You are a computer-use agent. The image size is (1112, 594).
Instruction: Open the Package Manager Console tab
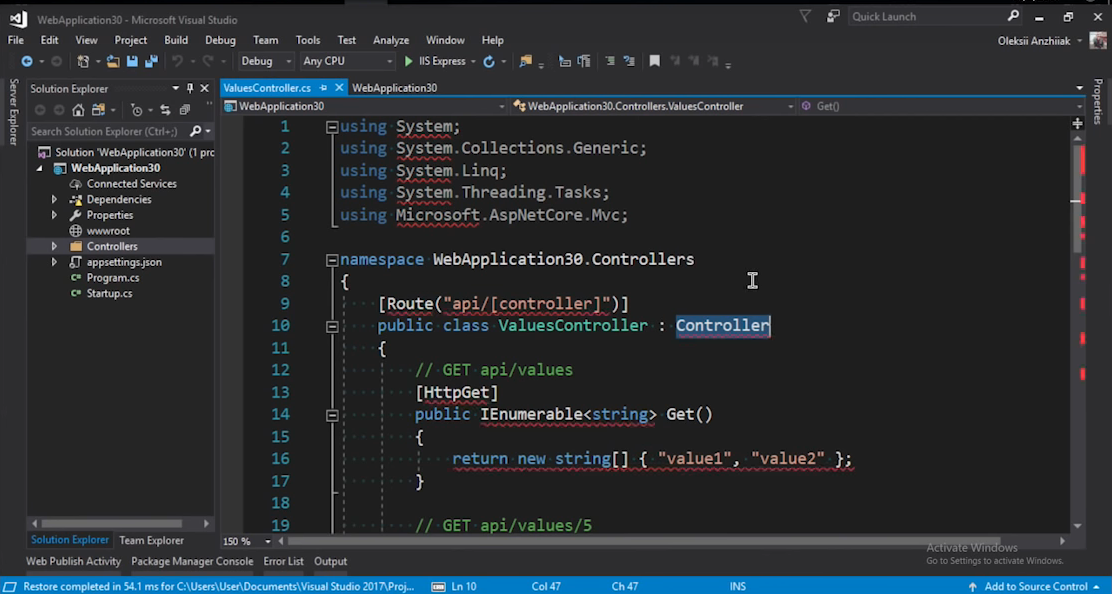(x=192, y=561)
